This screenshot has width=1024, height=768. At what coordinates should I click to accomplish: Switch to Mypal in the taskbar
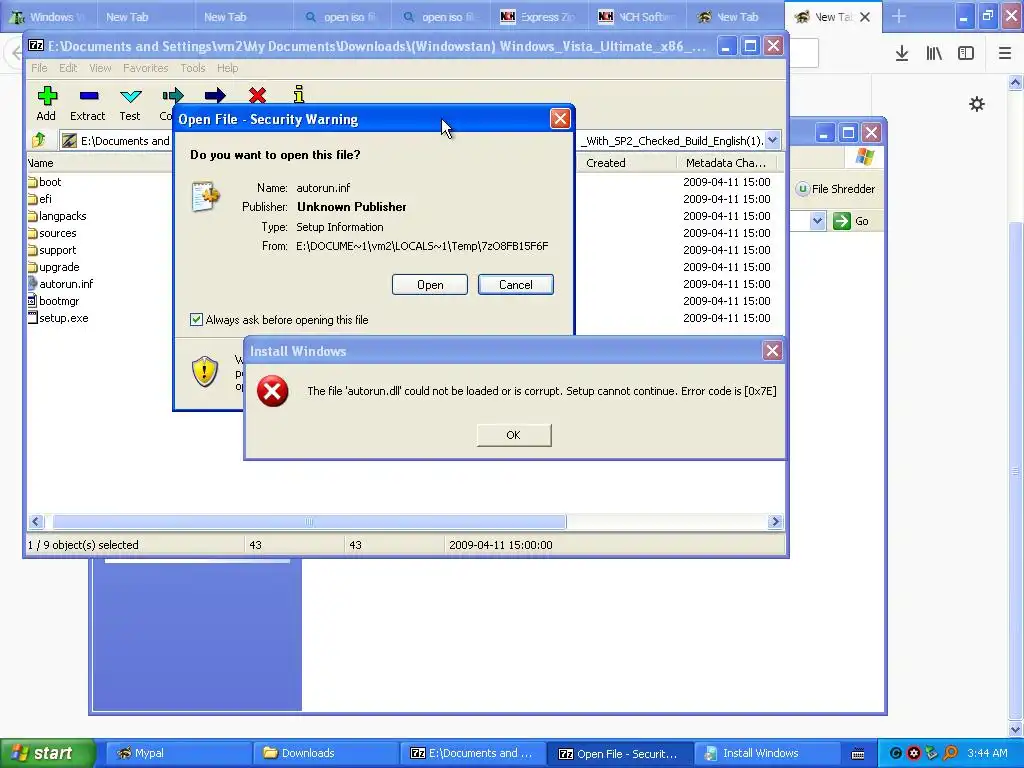(x=178, y=753)
